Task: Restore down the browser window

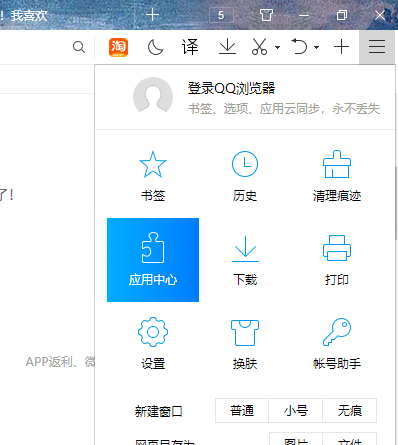Action: 342,15
